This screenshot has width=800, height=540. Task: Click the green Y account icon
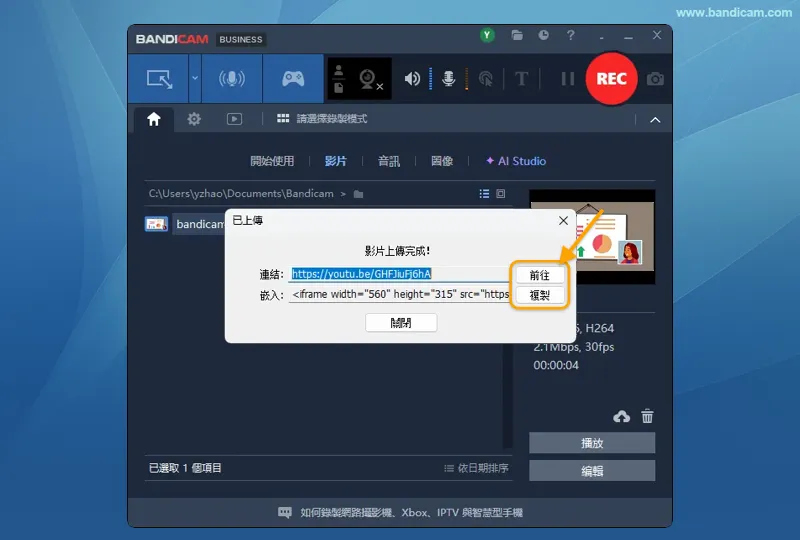487,35
